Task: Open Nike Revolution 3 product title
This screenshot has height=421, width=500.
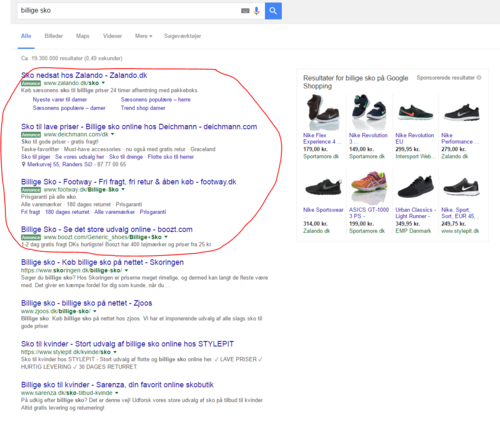Action: click(368, 138)
